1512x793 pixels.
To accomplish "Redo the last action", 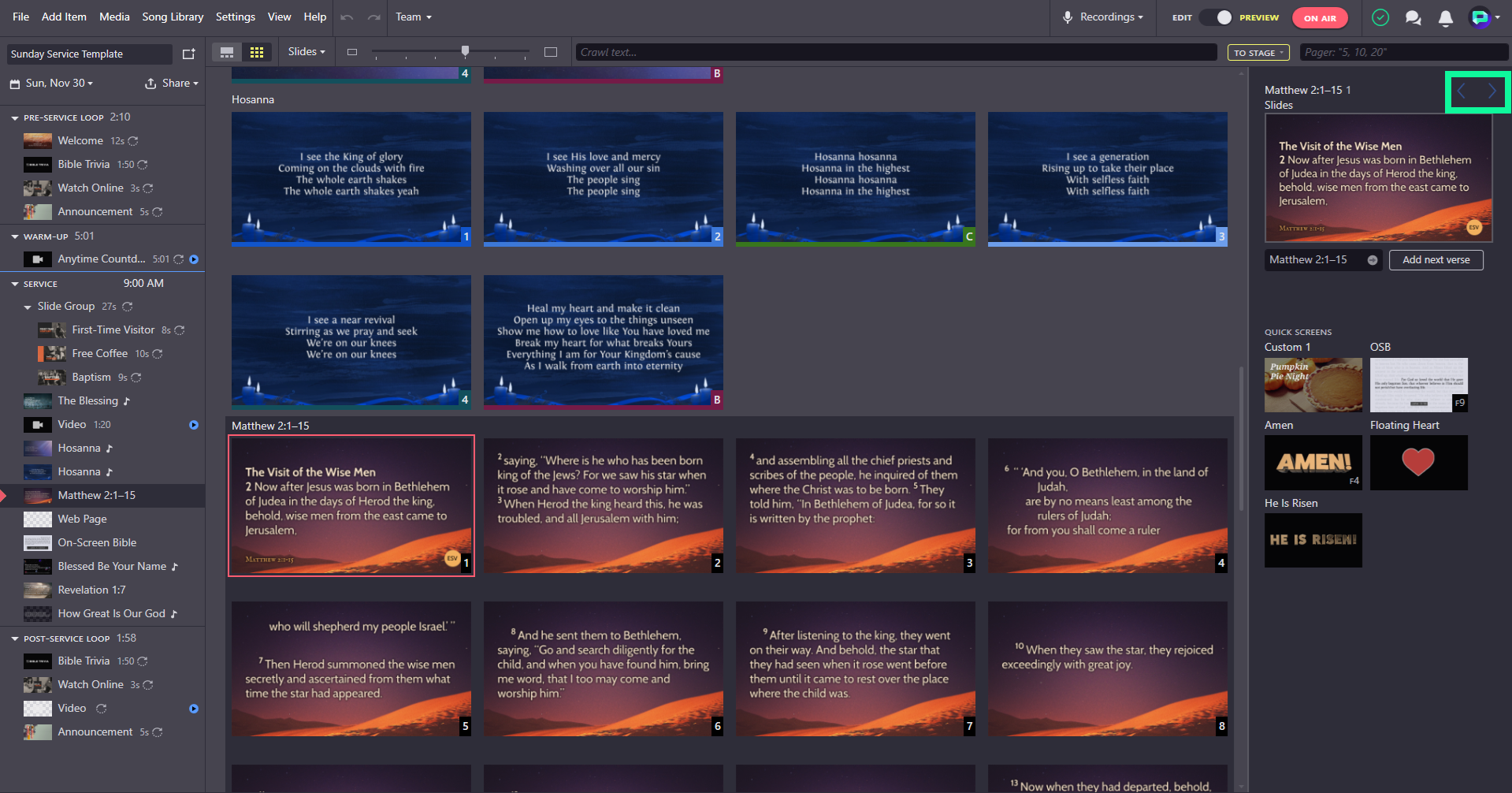I will tap(374, 17).
